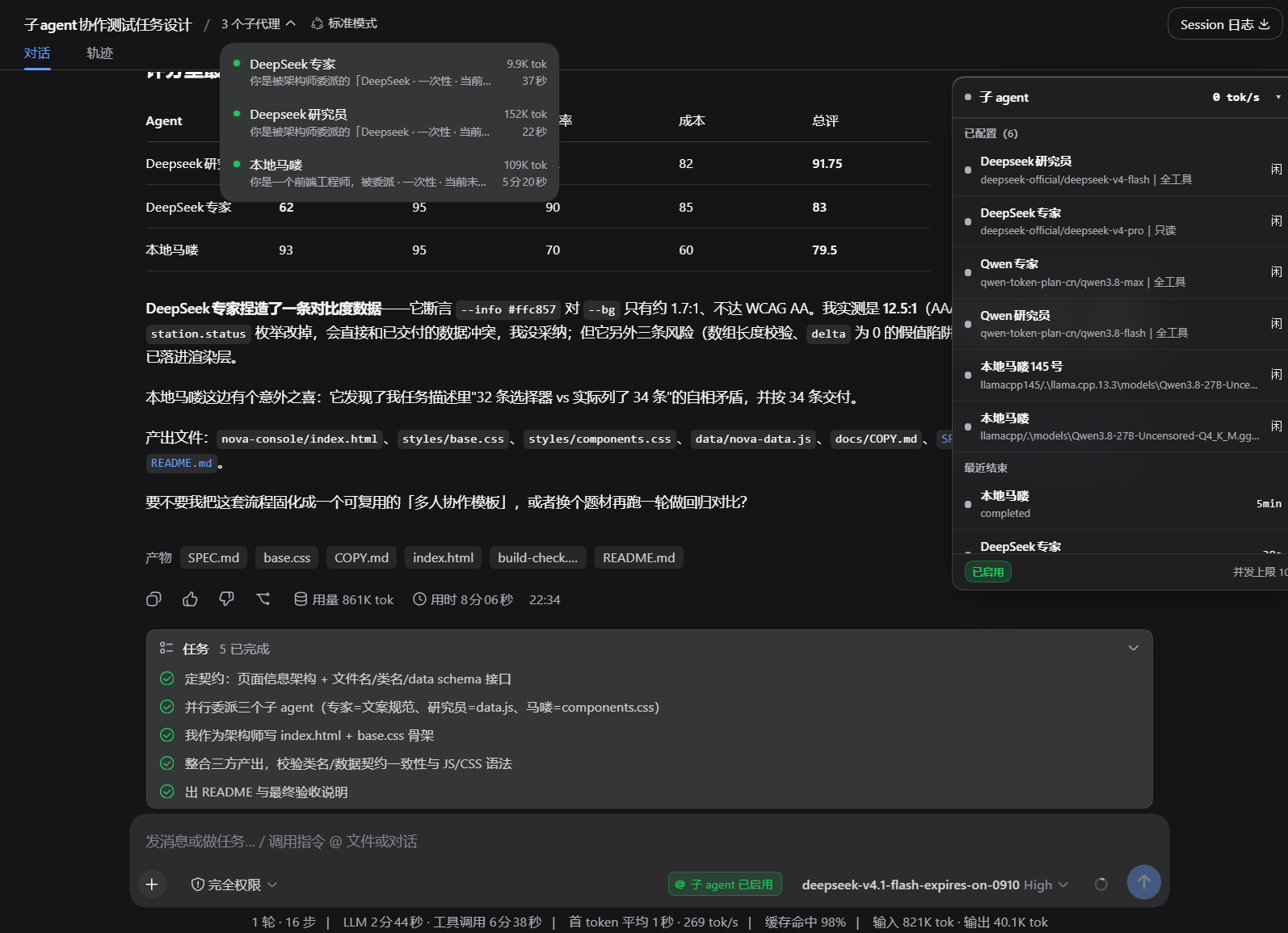Click check icon for 出 README task
The width and height of the screenshot is (1288, 933).
[x=167, y=792]
